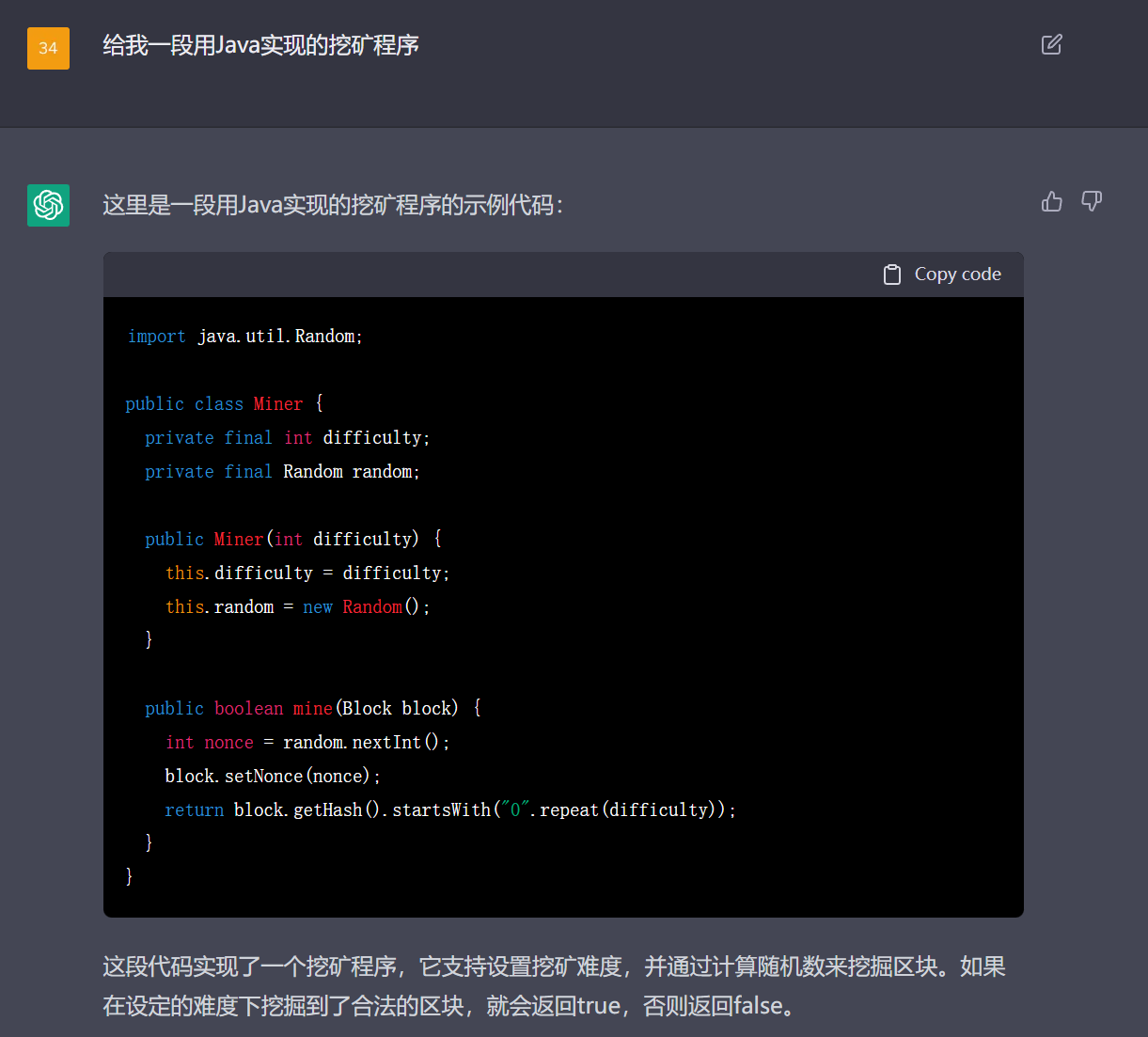Click the Miner(int difficulty) constructor line

click(292, 540)
